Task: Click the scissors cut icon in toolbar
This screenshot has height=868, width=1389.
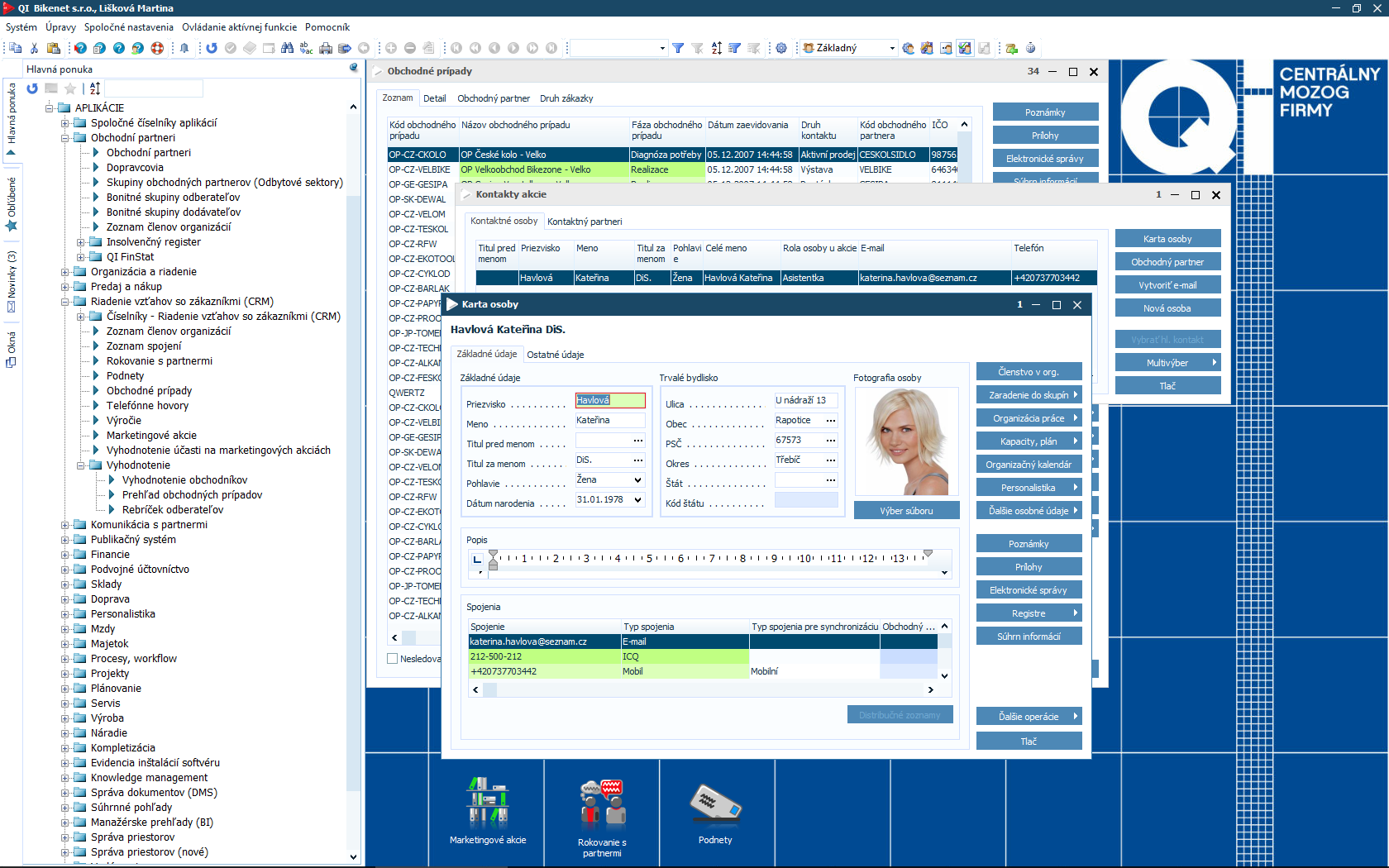Action: click(34, 48)
